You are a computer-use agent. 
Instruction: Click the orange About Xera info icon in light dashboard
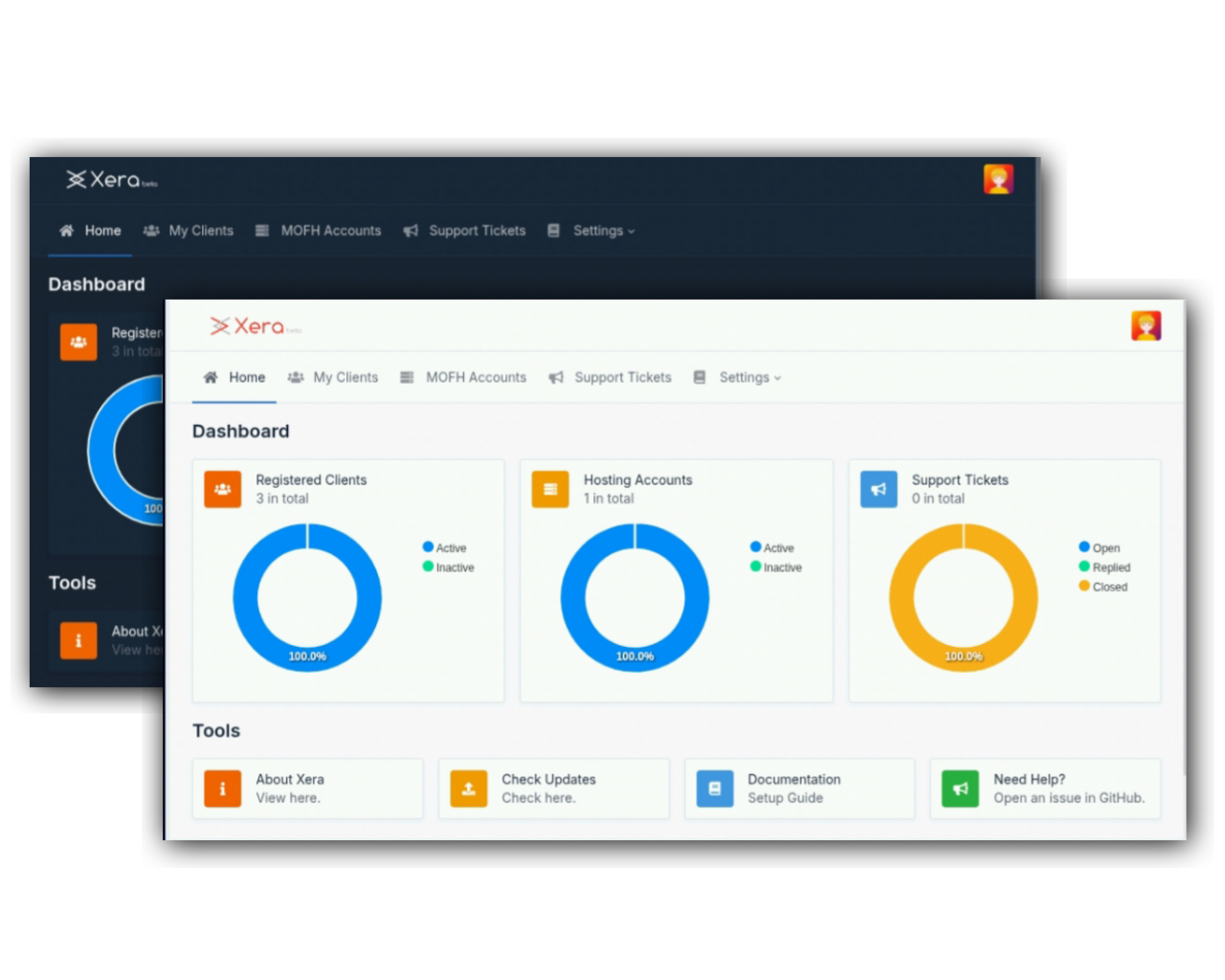222,789
